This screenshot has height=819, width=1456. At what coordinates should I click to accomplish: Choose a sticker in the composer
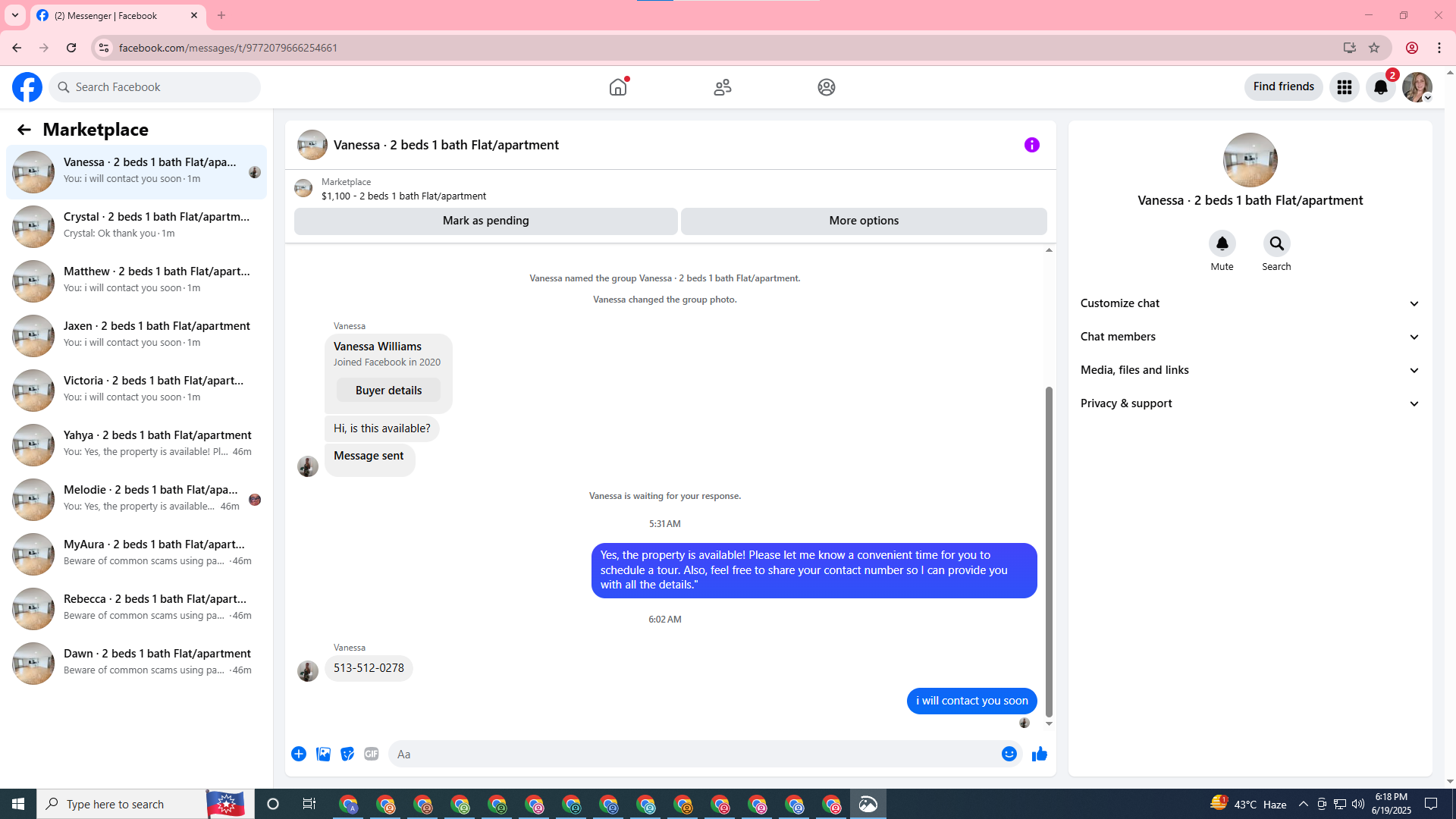pos(347,754)
